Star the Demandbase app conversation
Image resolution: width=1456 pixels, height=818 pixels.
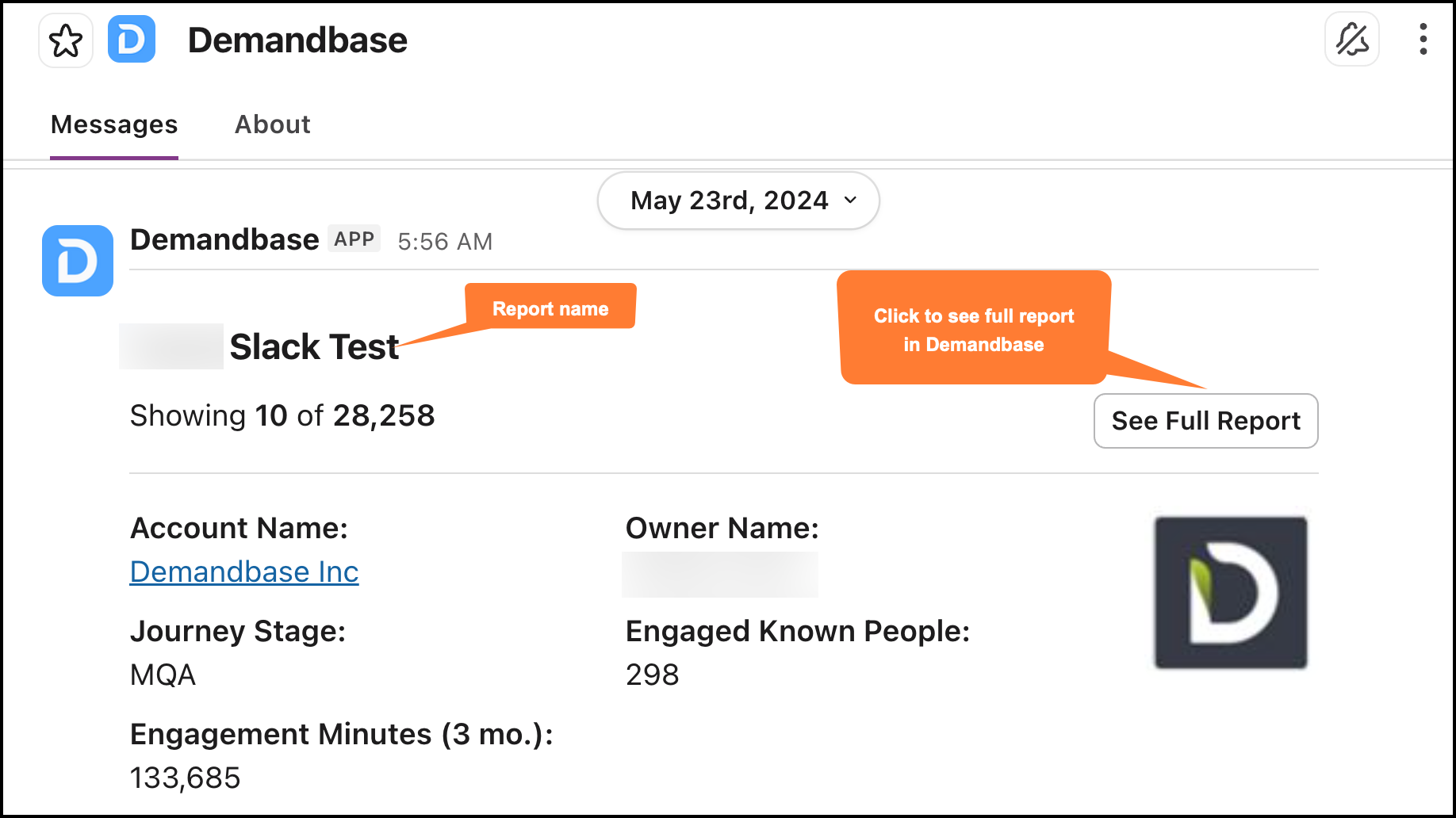pos(66,40)
